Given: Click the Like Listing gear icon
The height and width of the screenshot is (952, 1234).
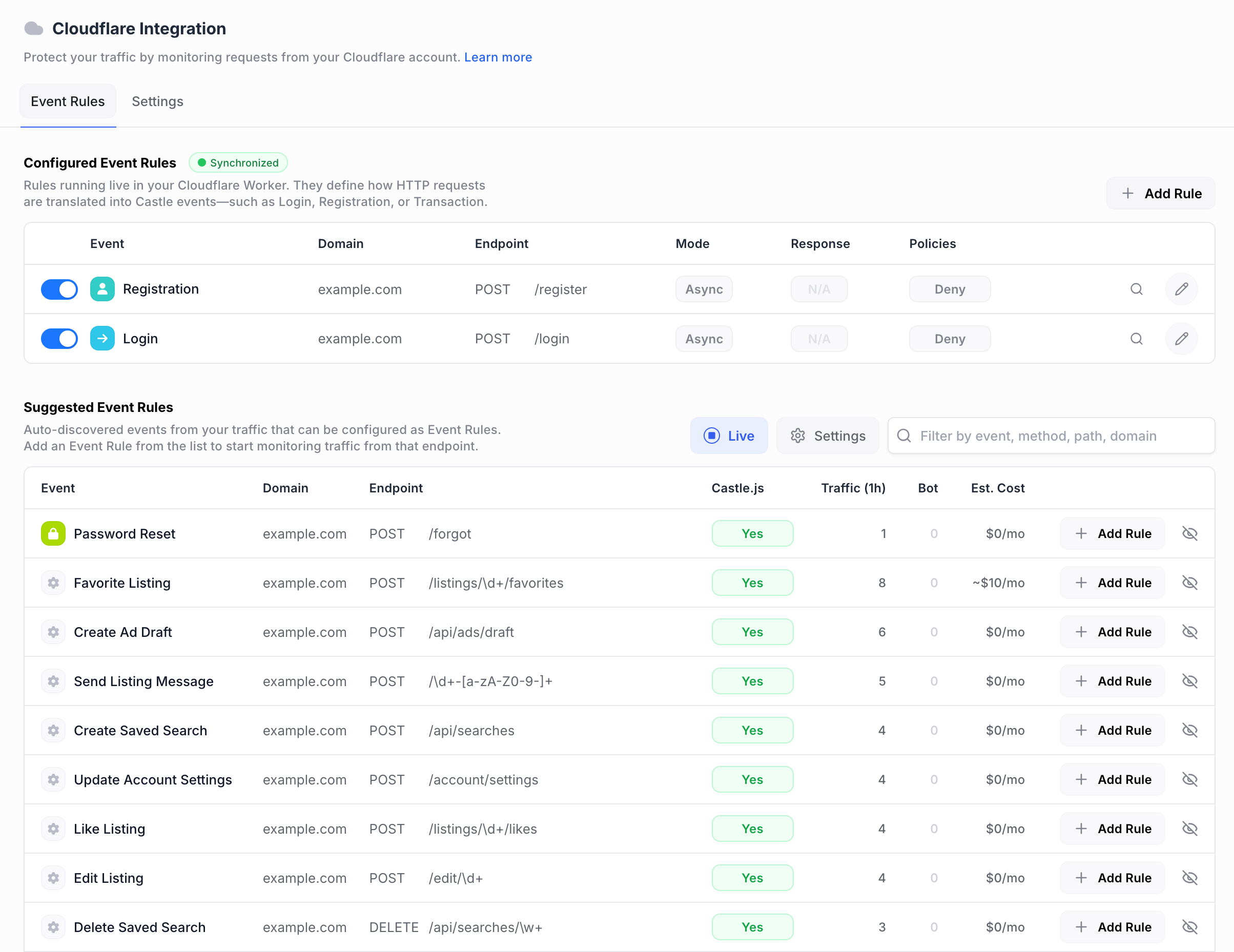Looking at the screenshot, I should pyautogui.click(x=53, y=829).
